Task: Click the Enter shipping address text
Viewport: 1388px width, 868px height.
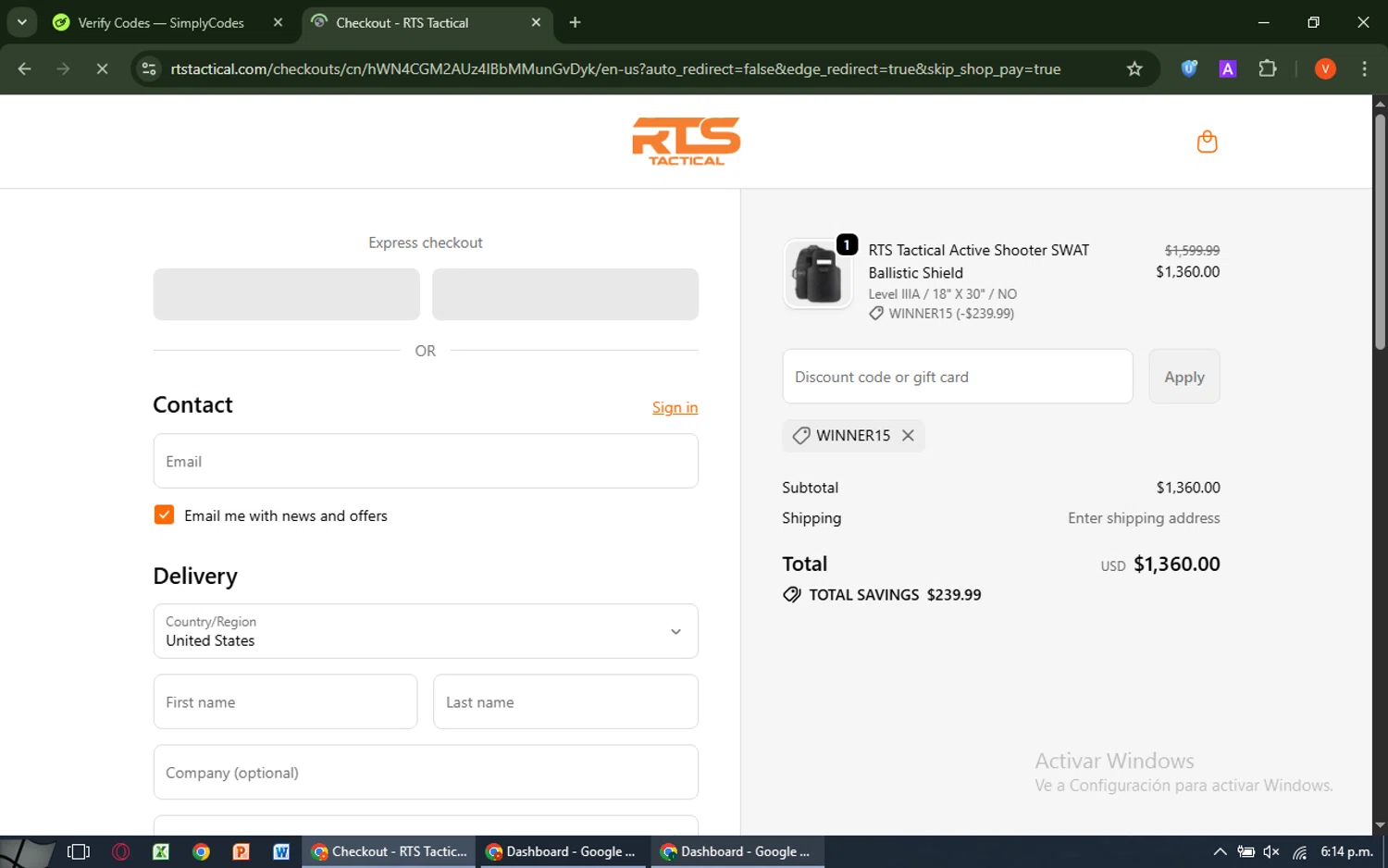Action: tap(1144, 518)
